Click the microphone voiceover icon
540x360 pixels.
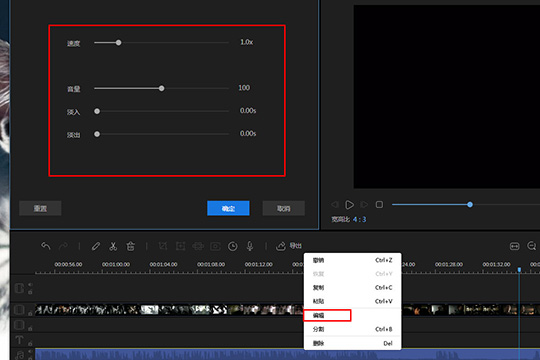[x=250, y=246]
